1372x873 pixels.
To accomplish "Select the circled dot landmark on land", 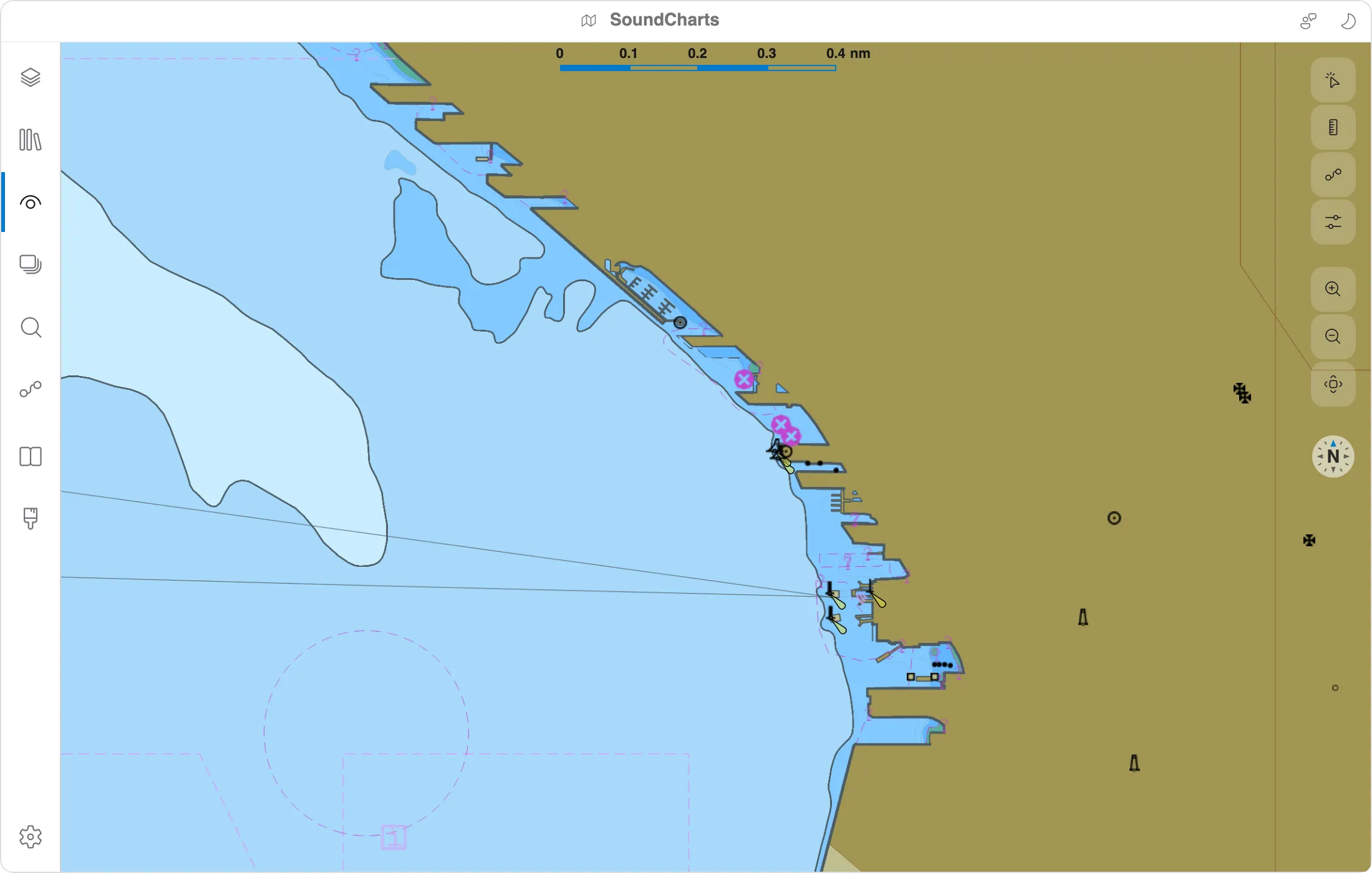I will coord(1114,518).
